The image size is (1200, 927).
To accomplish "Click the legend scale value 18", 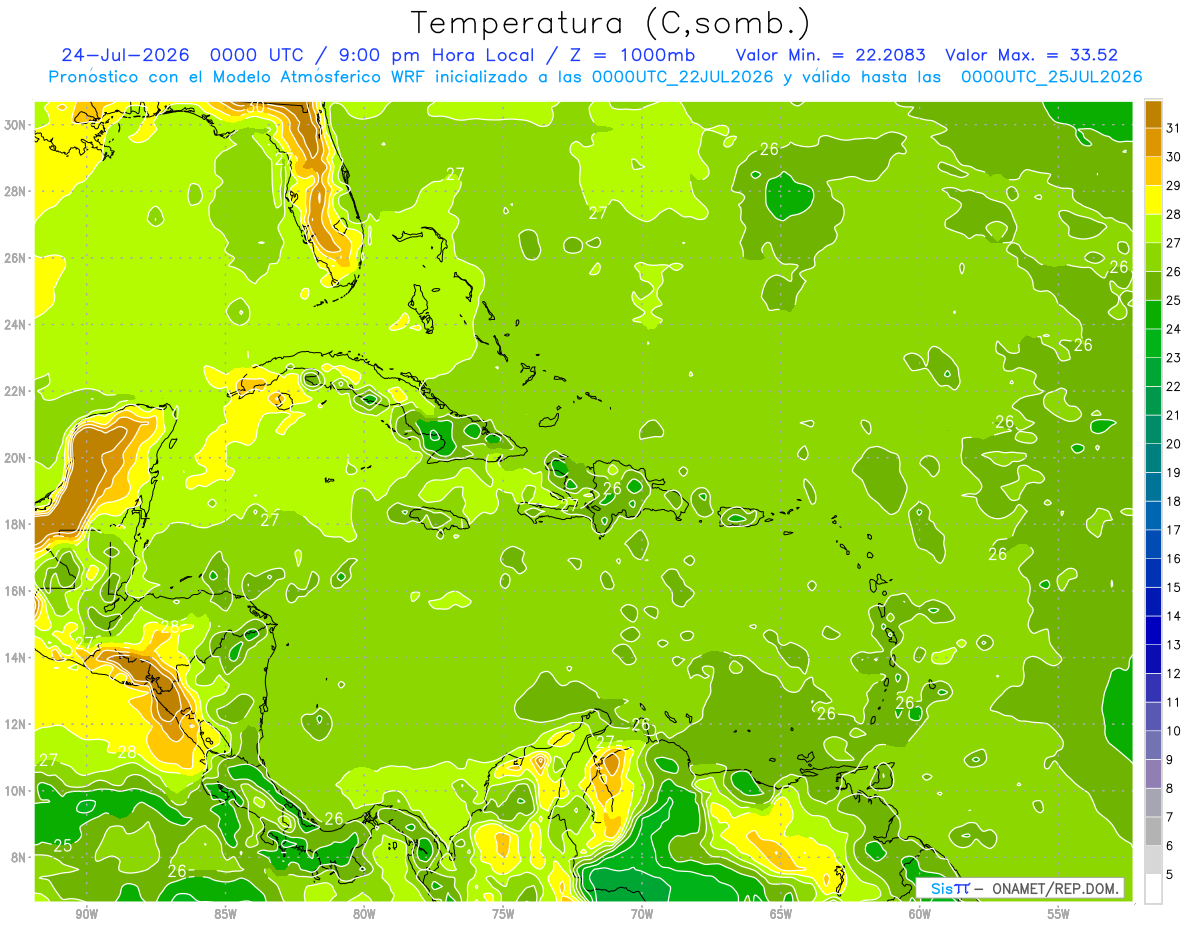I will click(1174, 501).
